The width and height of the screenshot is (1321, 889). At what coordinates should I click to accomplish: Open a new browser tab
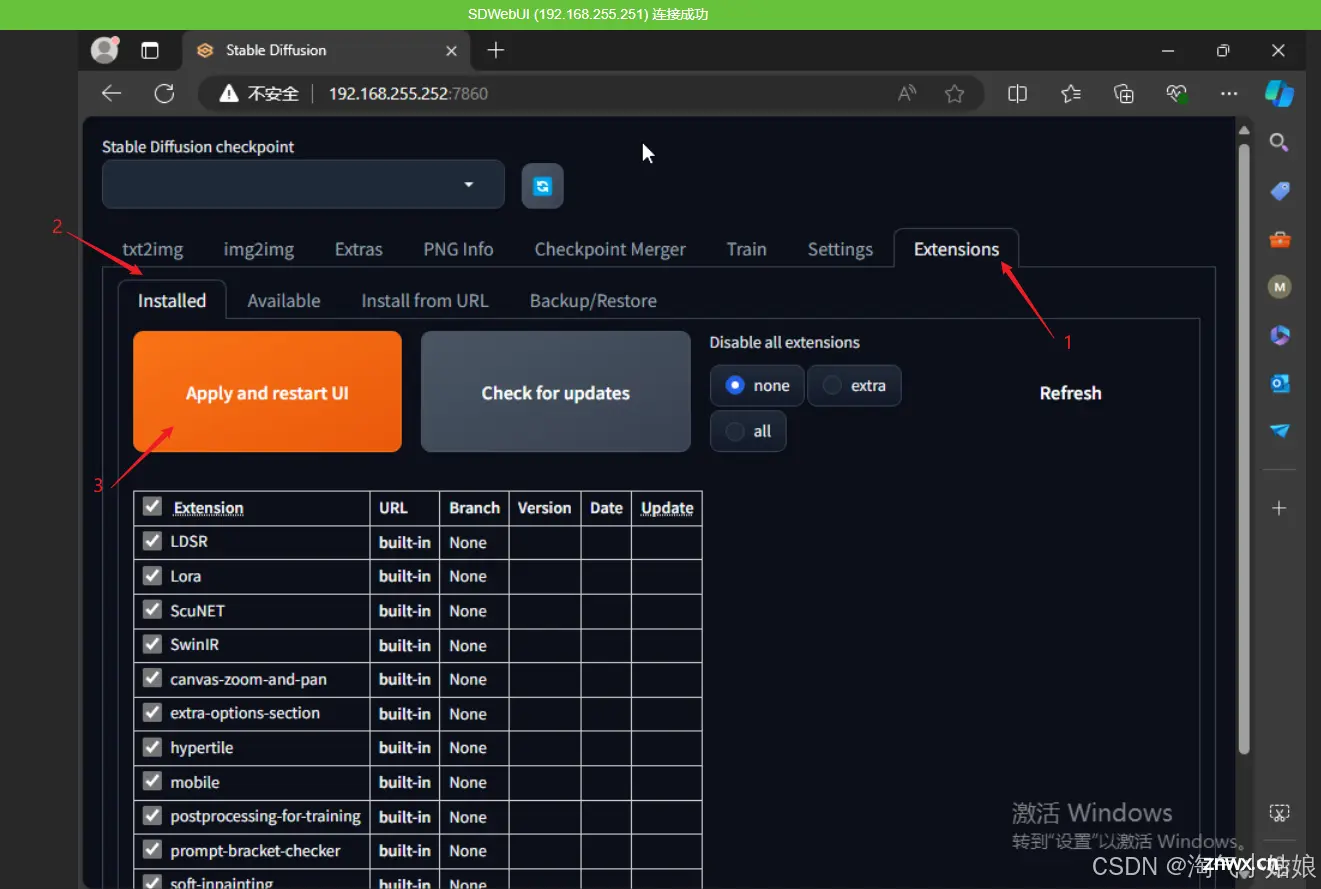(x=496, y=50)
